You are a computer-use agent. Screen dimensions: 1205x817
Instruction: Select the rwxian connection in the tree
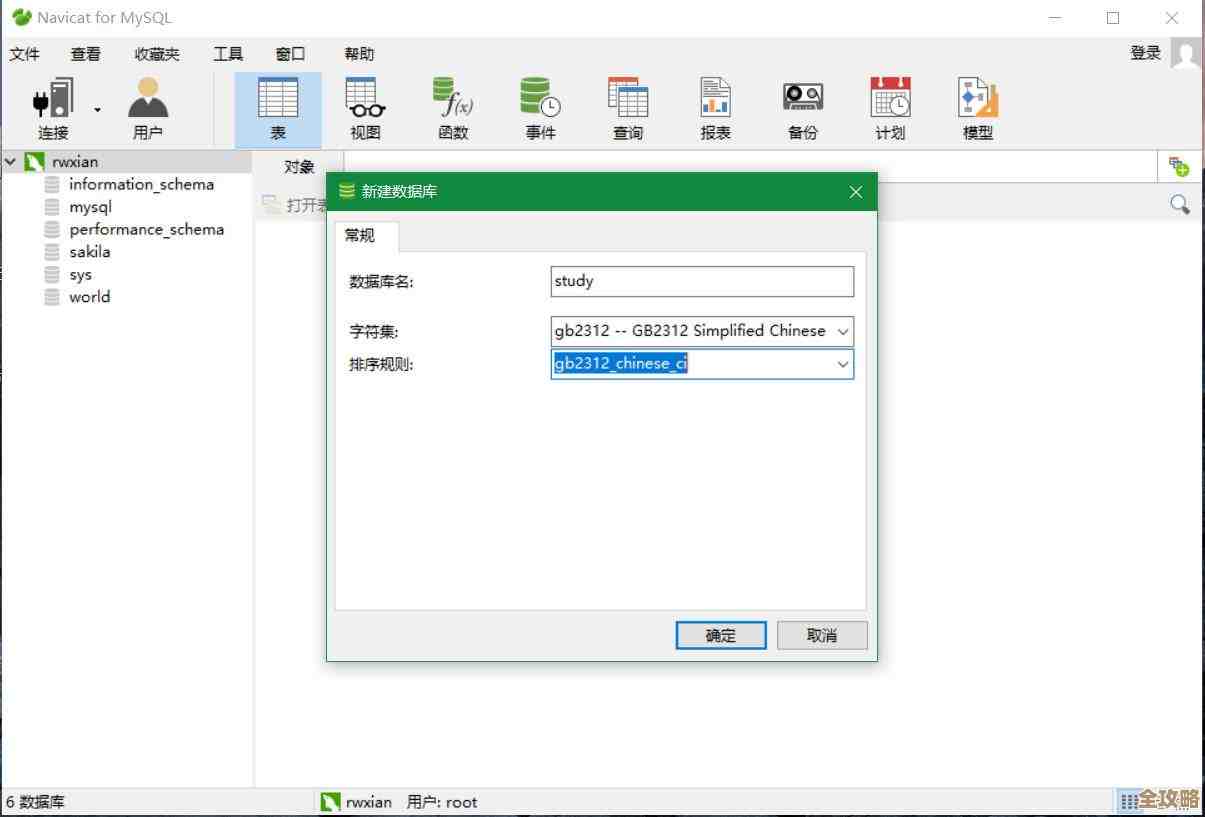click(75, 161)
